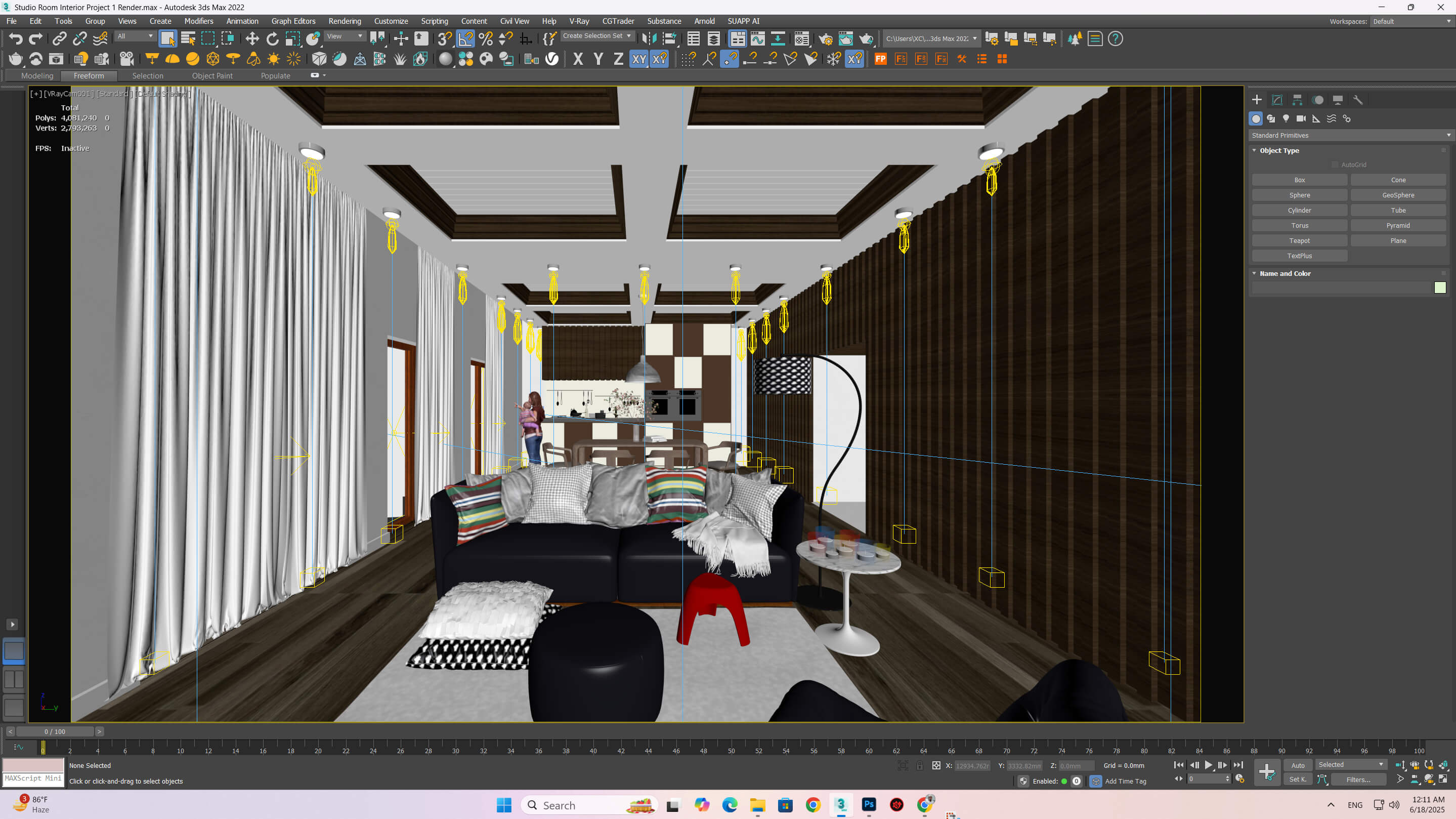
Task: Toggle Percent Snap on the toolbar
Action: pos(486,39)
